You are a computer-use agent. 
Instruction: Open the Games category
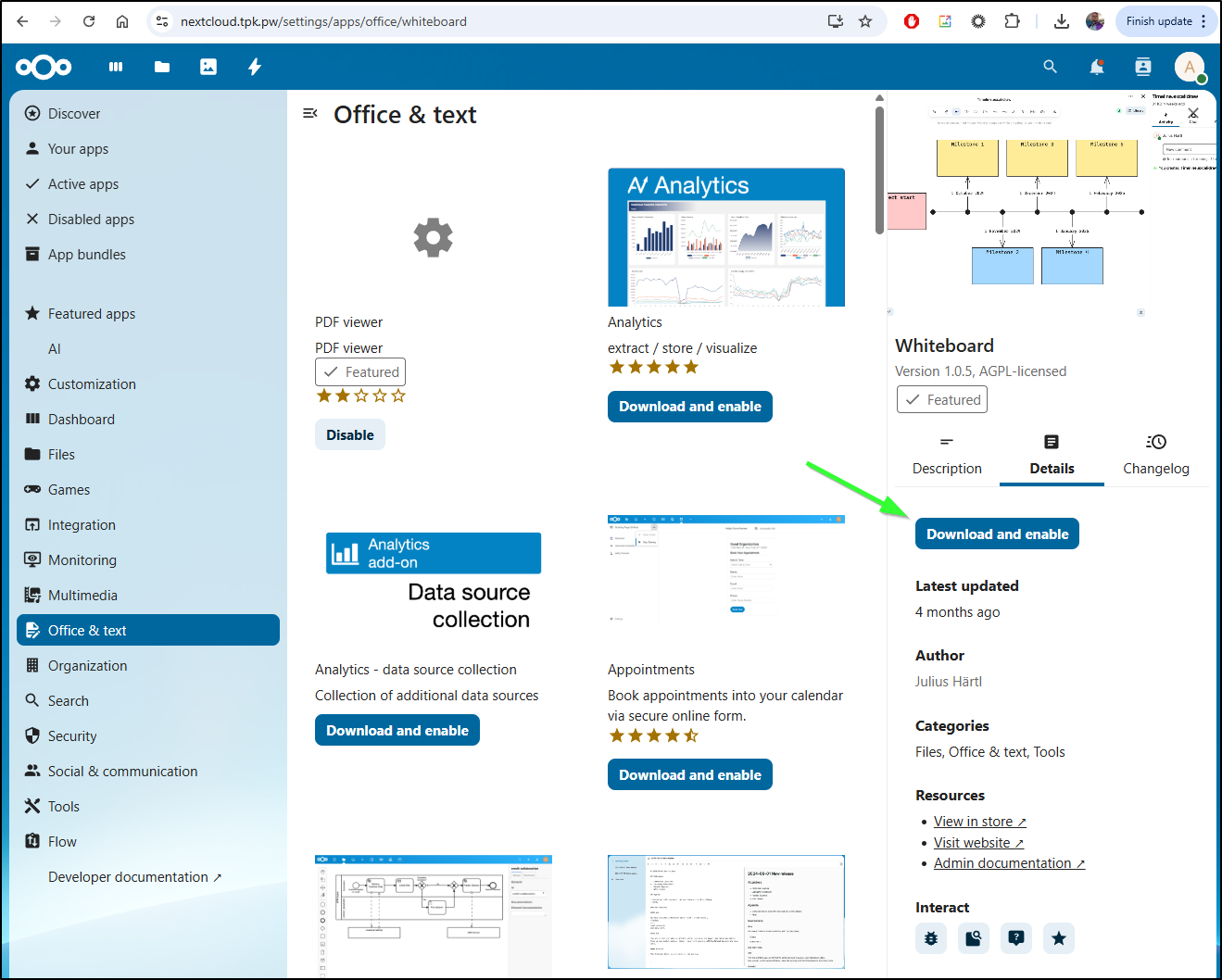(148, 490)
